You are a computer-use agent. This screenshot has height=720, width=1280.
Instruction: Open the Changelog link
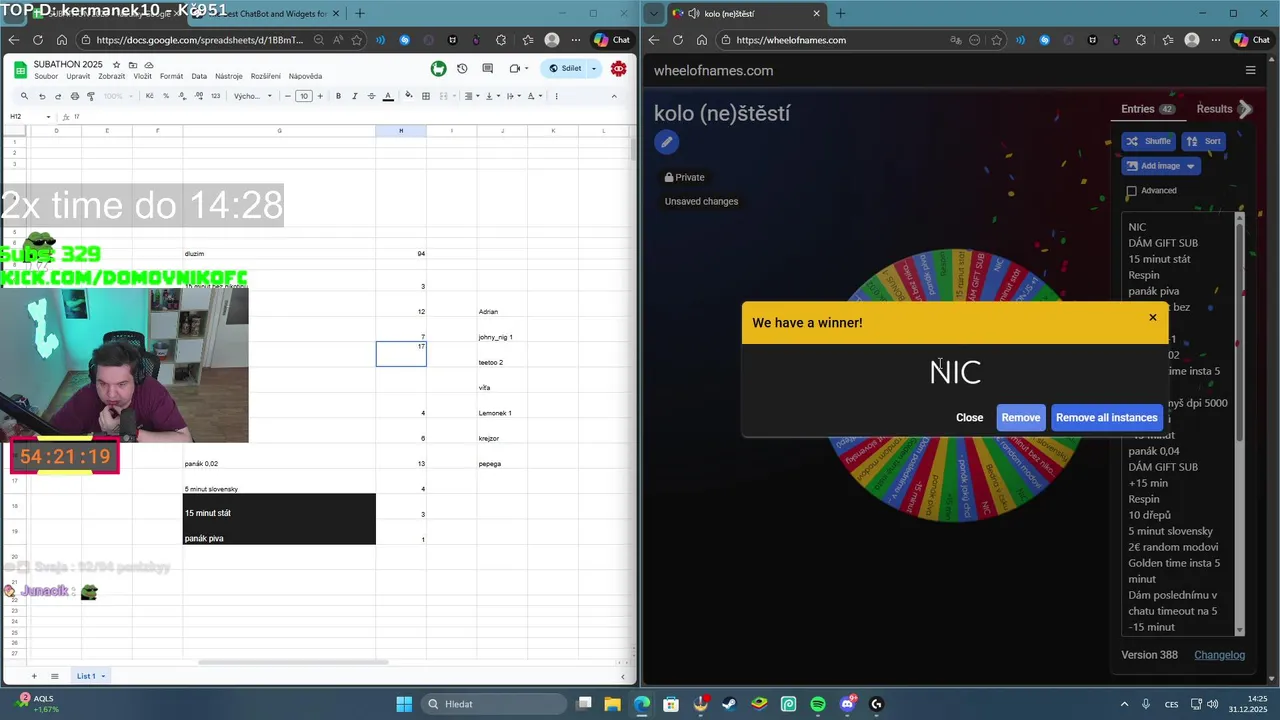1219,655
